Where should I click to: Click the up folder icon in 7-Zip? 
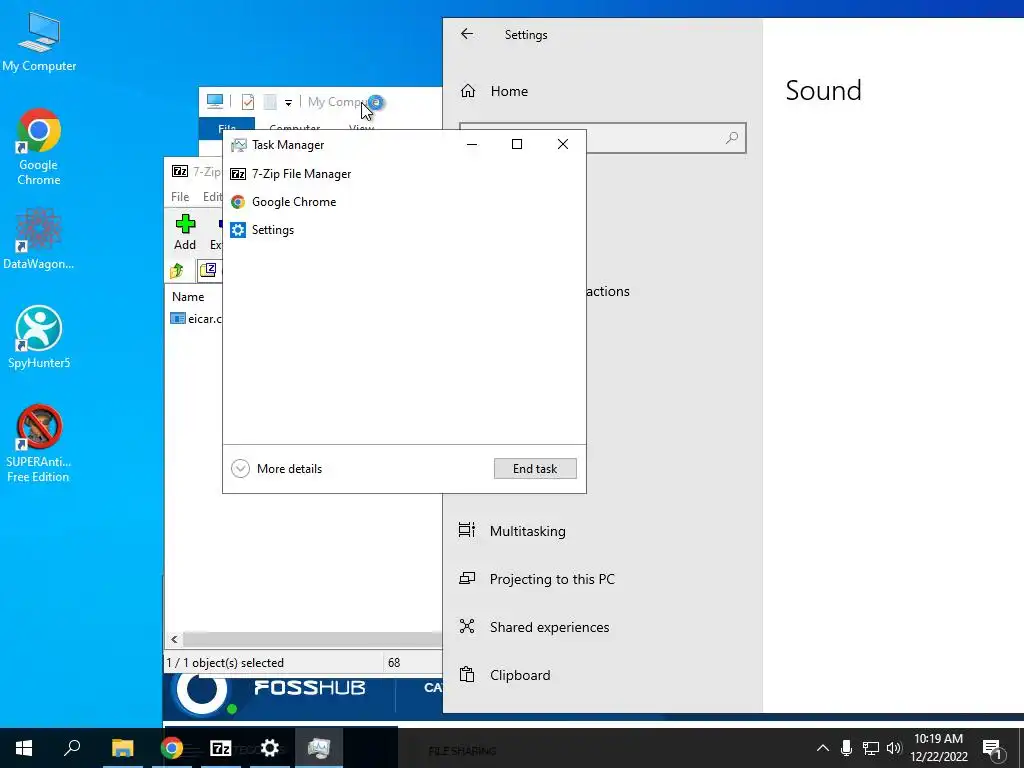click(176, 270)
